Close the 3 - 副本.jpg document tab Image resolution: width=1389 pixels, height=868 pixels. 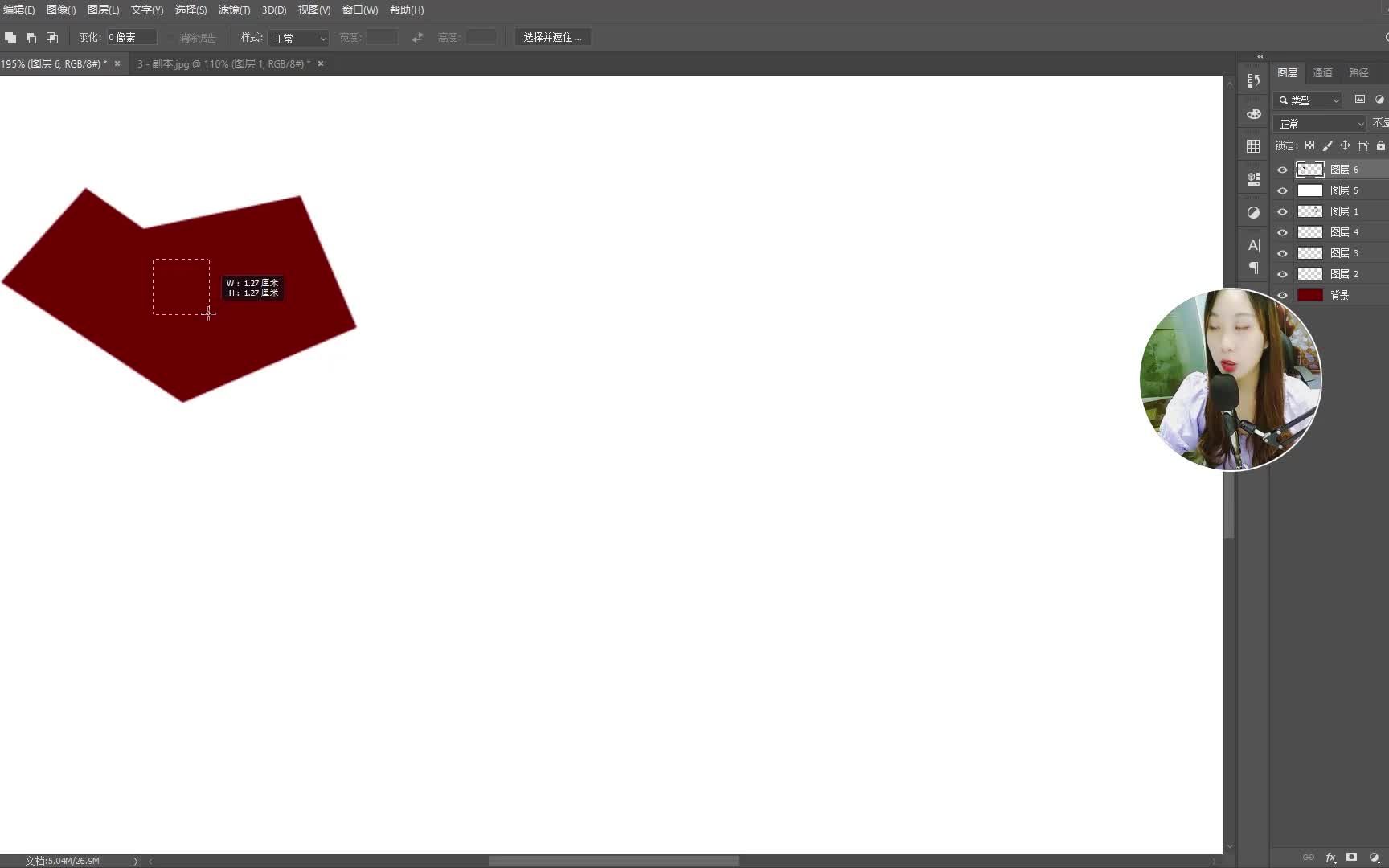click(x=321, y=63)
